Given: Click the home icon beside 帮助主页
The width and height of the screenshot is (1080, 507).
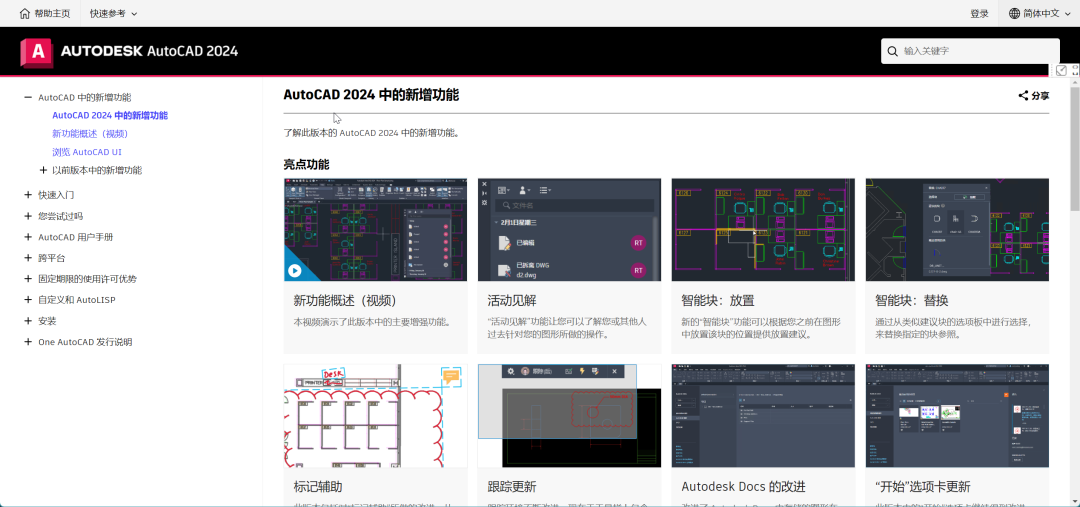Looking at the screenshot, I should coord(25,13).
